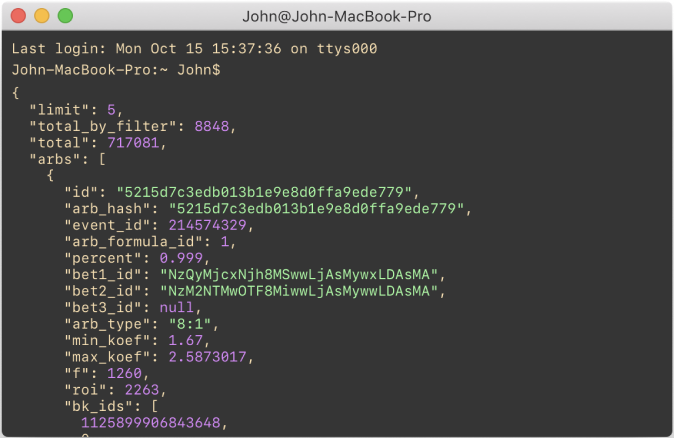674x438 pixels.
Task: Click the yellow minimize window button
Action: [41, 17]
